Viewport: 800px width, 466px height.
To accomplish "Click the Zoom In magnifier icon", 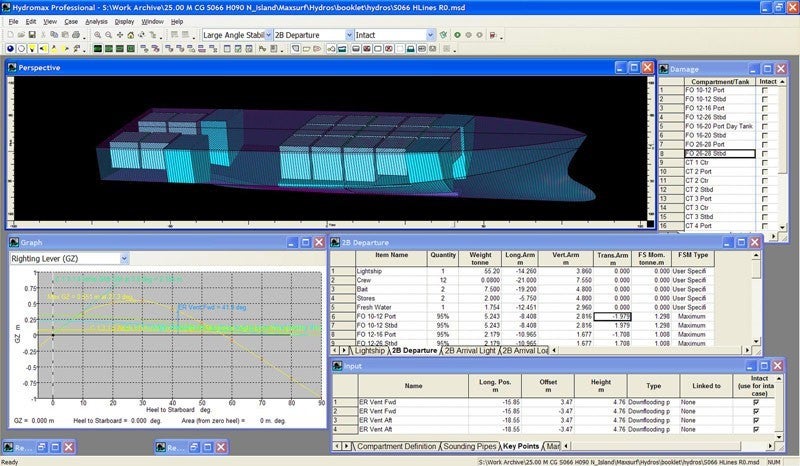I will pyautogui.click(x=97, y=35).
